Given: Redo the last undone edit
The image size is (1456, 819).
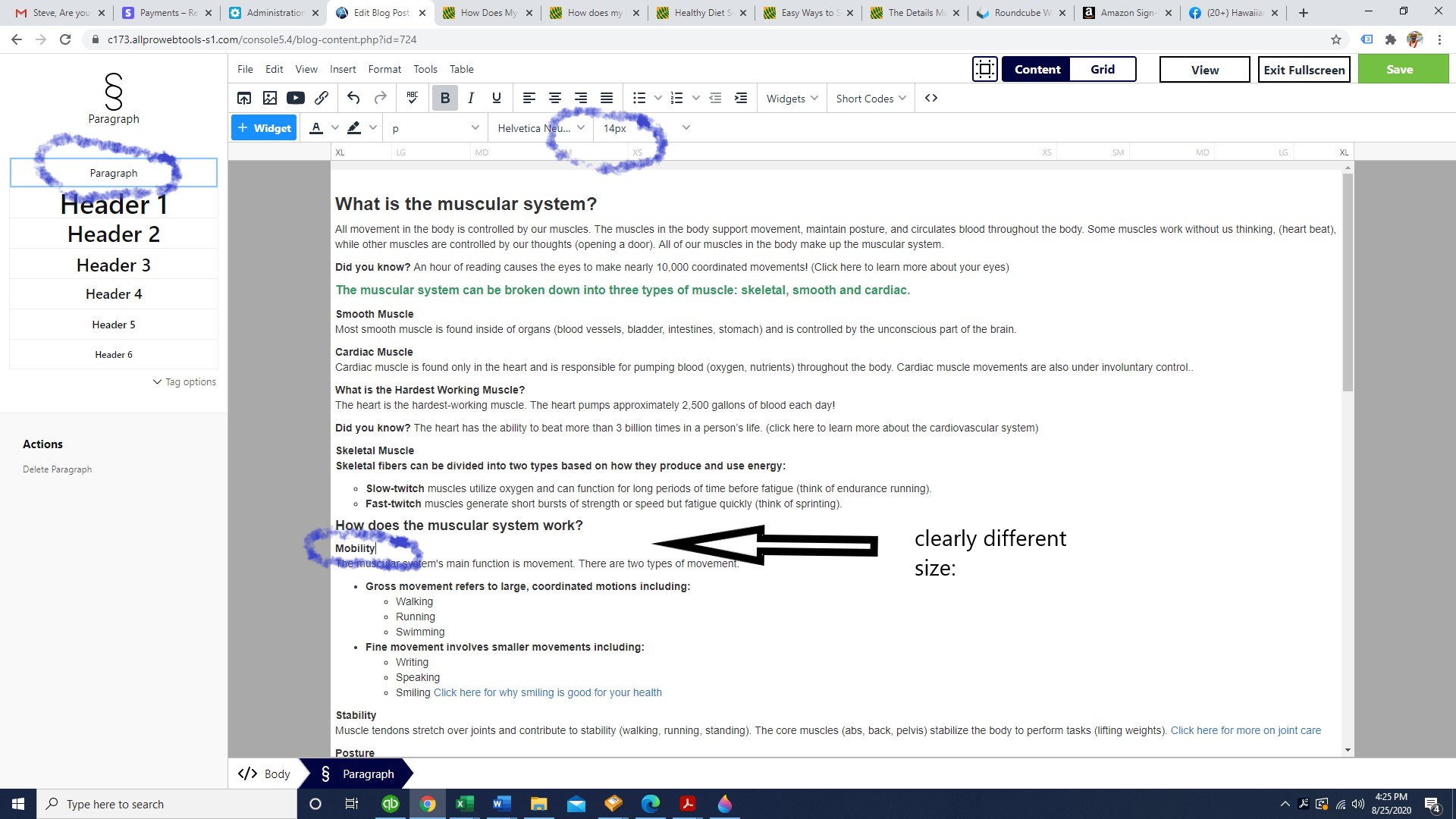Looking at the screenshot, I should click(381, 98).
